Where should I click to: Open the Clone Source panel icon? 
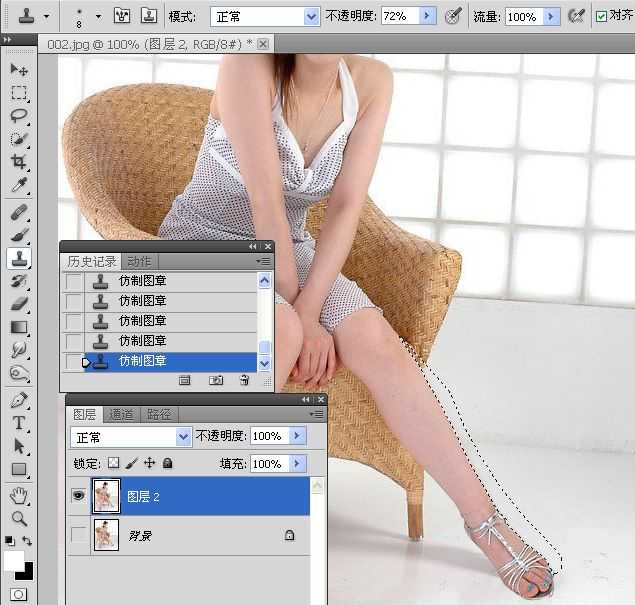149,16
